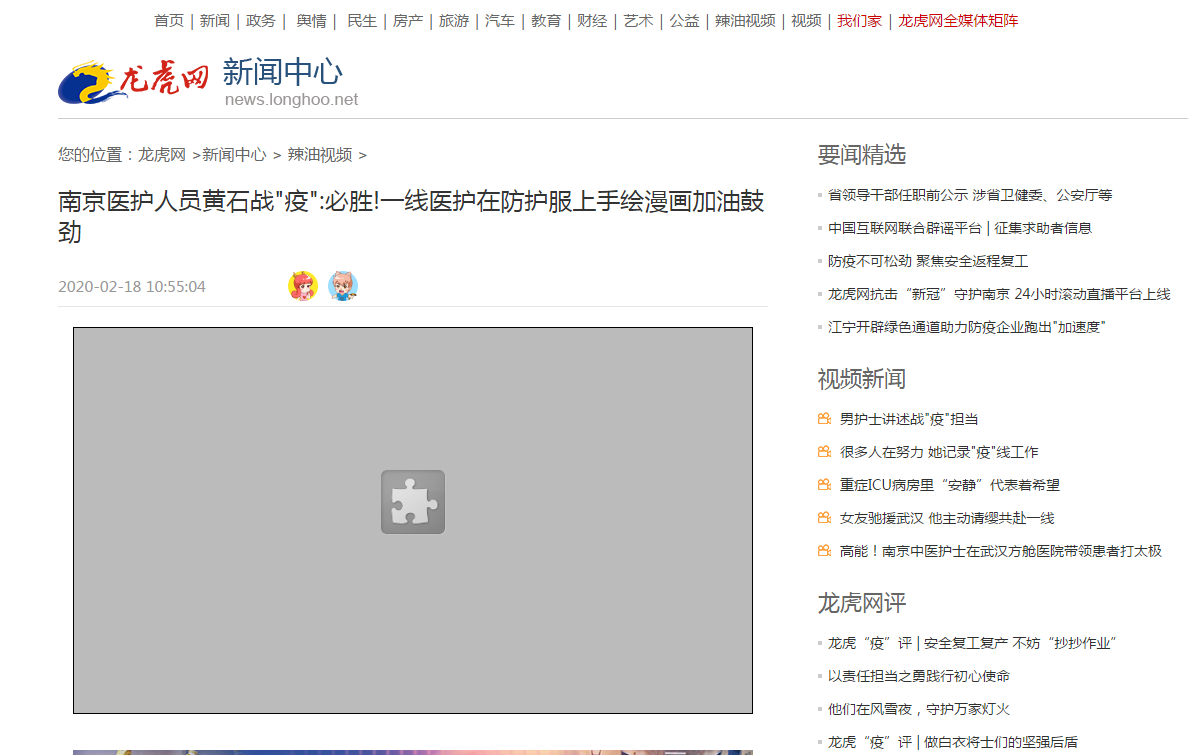Click breadcrumb link 龙虎网
1188x755 pixels.
(162, 155)
